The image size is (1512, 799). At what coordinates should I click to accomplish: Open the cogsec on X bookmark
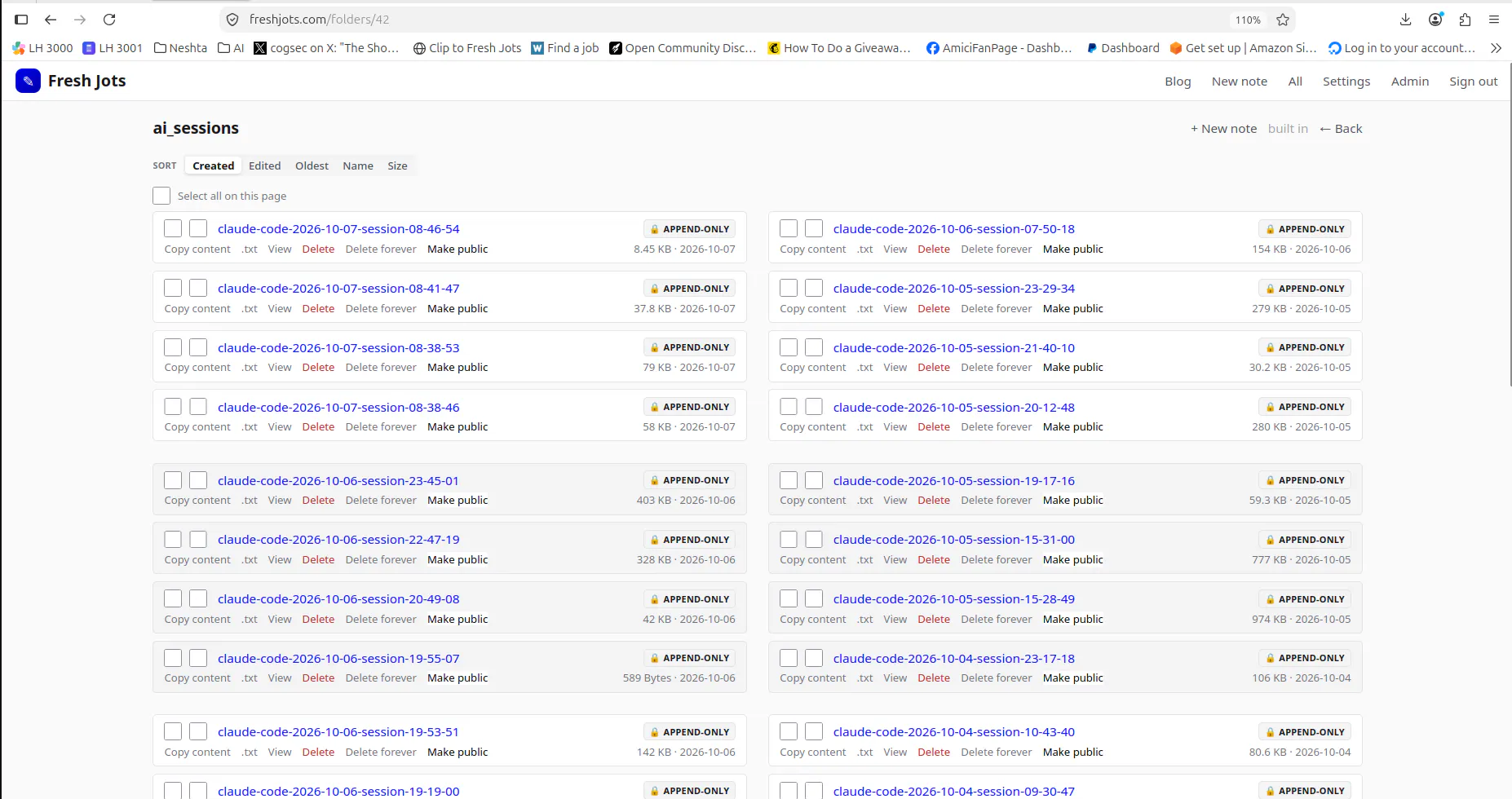click(x=326, y=48)
